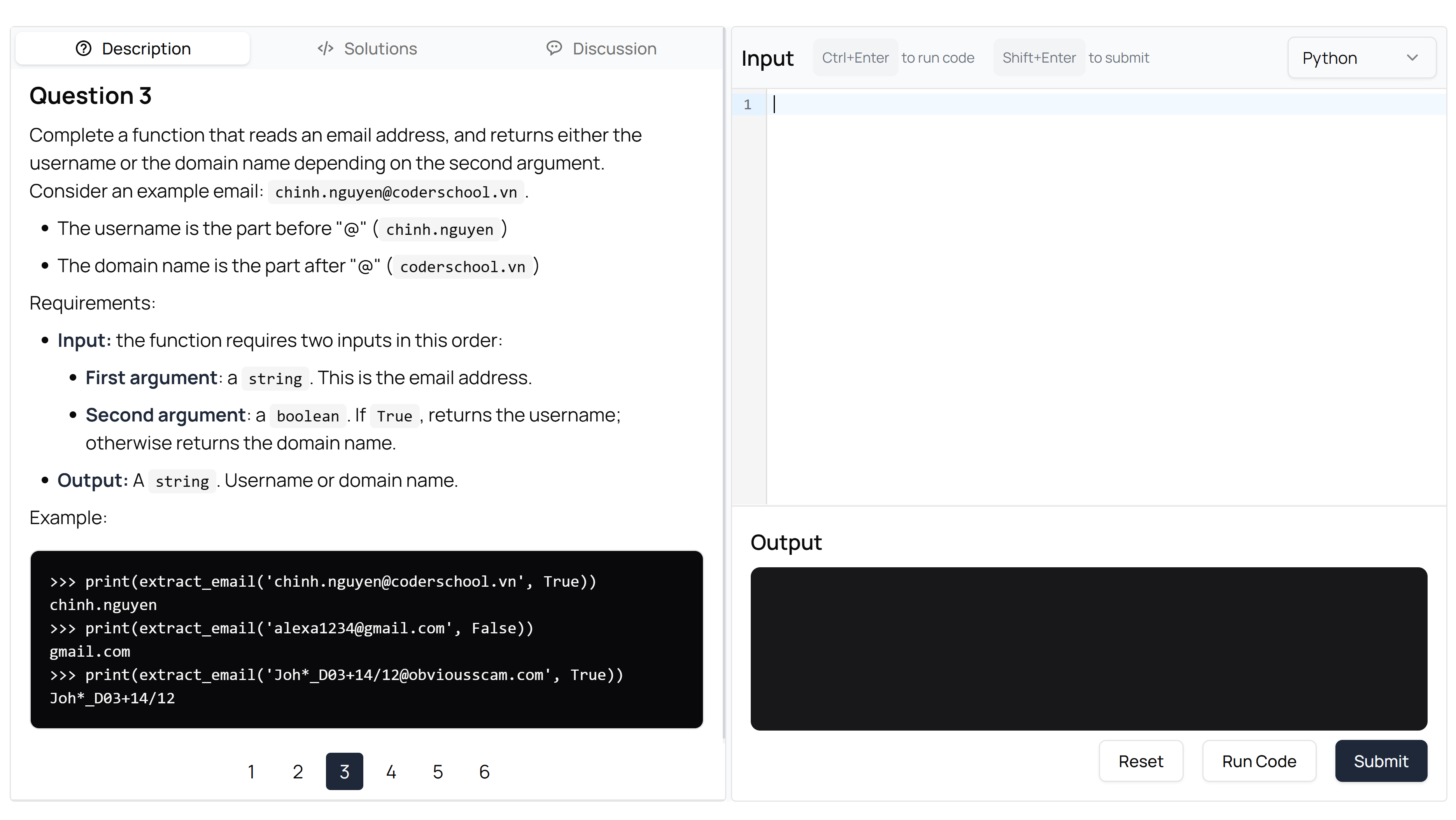
Task: Click the Reset button
Action: pyautogui.click(x=1141, y=761)
